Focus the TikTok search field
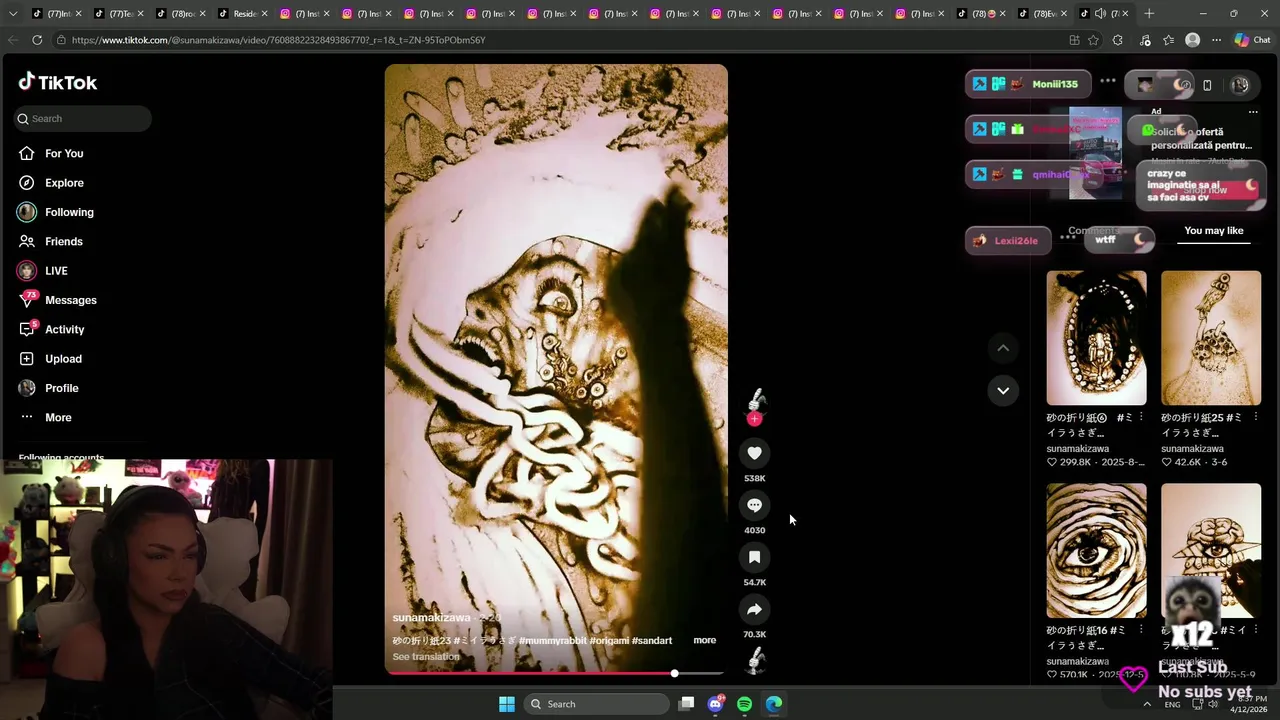This screenshot has width=1280, height=720. [x=83, y=118]
